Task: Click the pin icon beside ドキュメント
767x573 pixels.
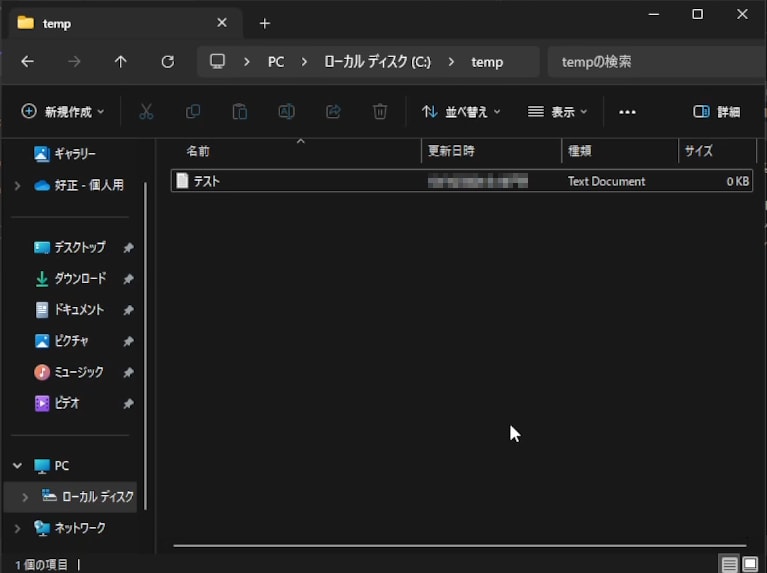Action: [x=128, y=310]
